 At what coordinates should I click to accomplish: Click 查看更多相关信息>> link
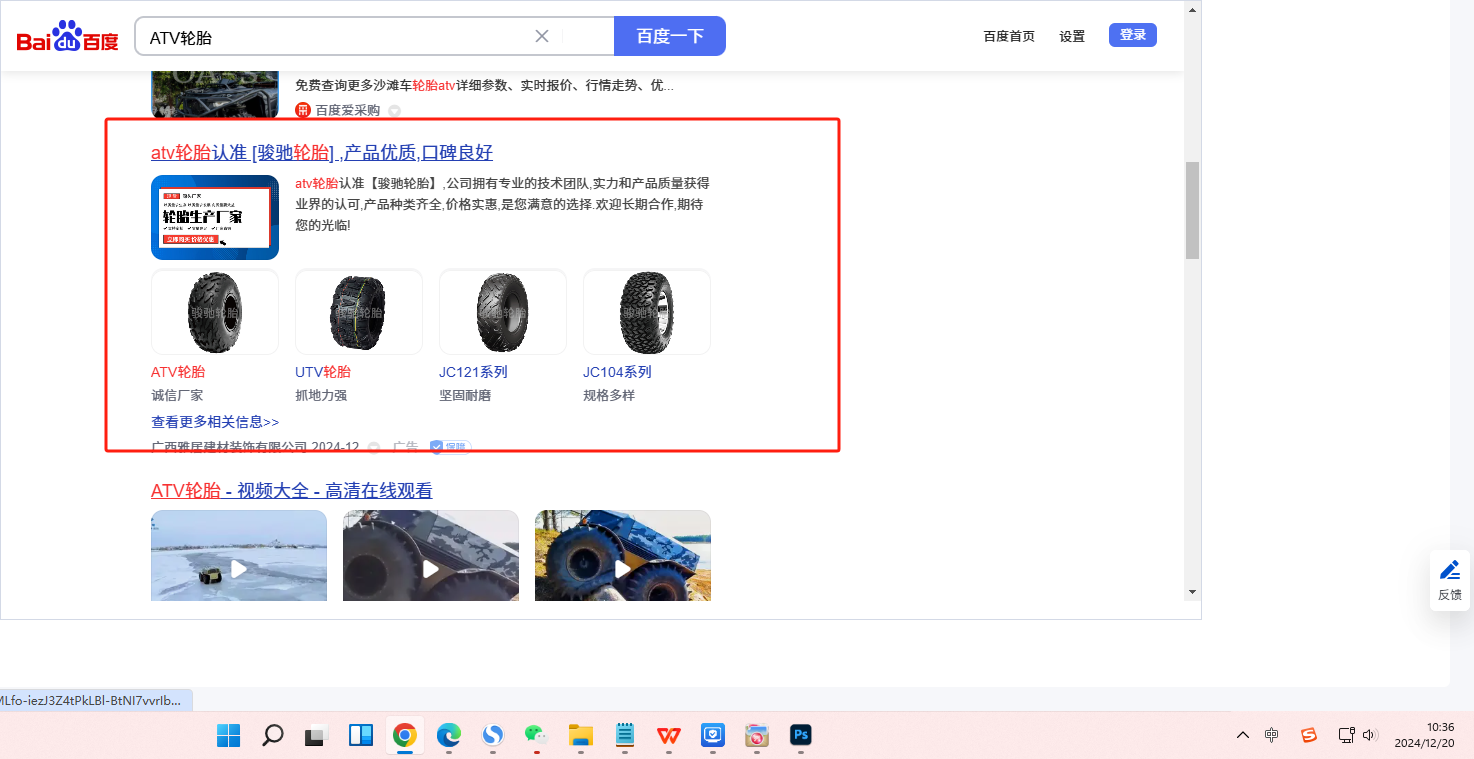tap(215, 422)
